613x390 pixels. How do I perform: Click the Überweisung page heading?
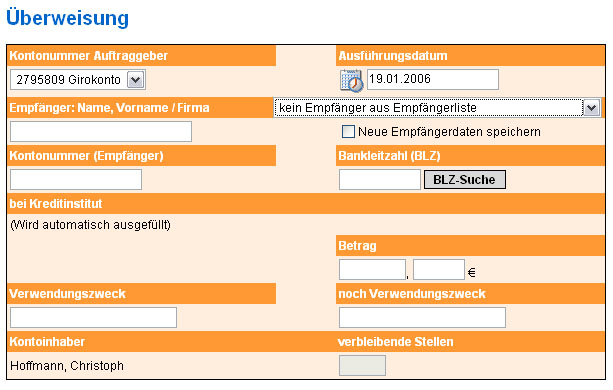67,18
